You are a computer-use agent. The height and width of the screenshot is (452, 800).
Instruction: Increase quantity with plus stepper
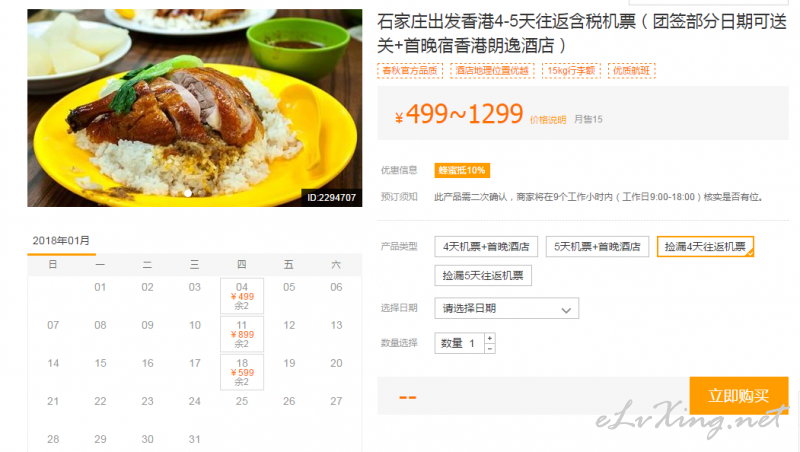[490, 338]
